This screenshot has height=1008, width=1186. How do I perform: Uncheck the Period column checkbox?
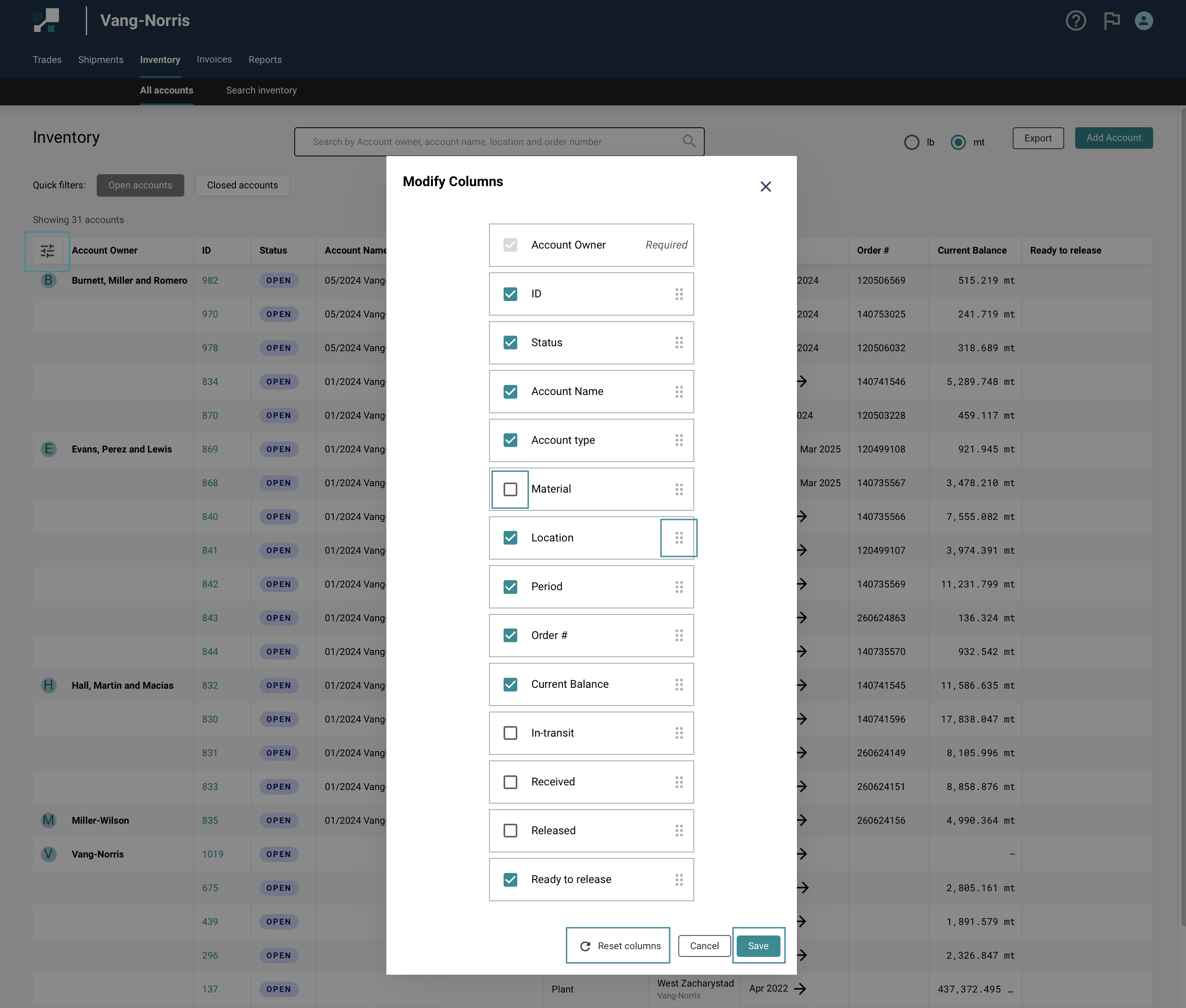pyautogui.click(x=510, y=587)
